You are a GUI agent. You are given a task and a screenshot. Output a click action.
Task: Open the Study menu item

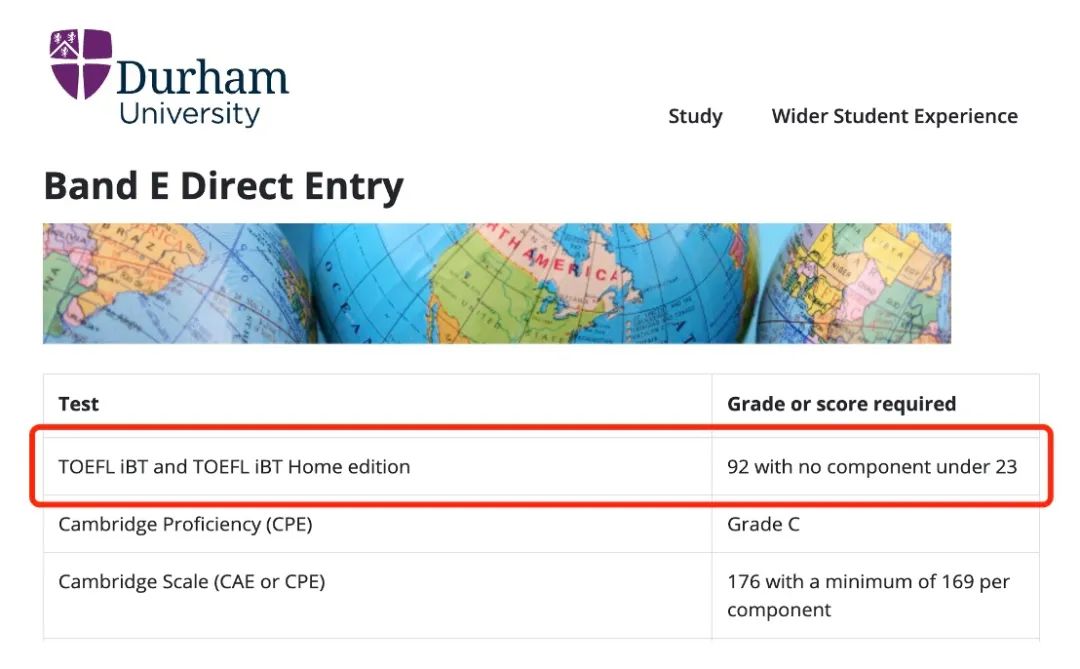pyautogui.click(x=695, y=116)
